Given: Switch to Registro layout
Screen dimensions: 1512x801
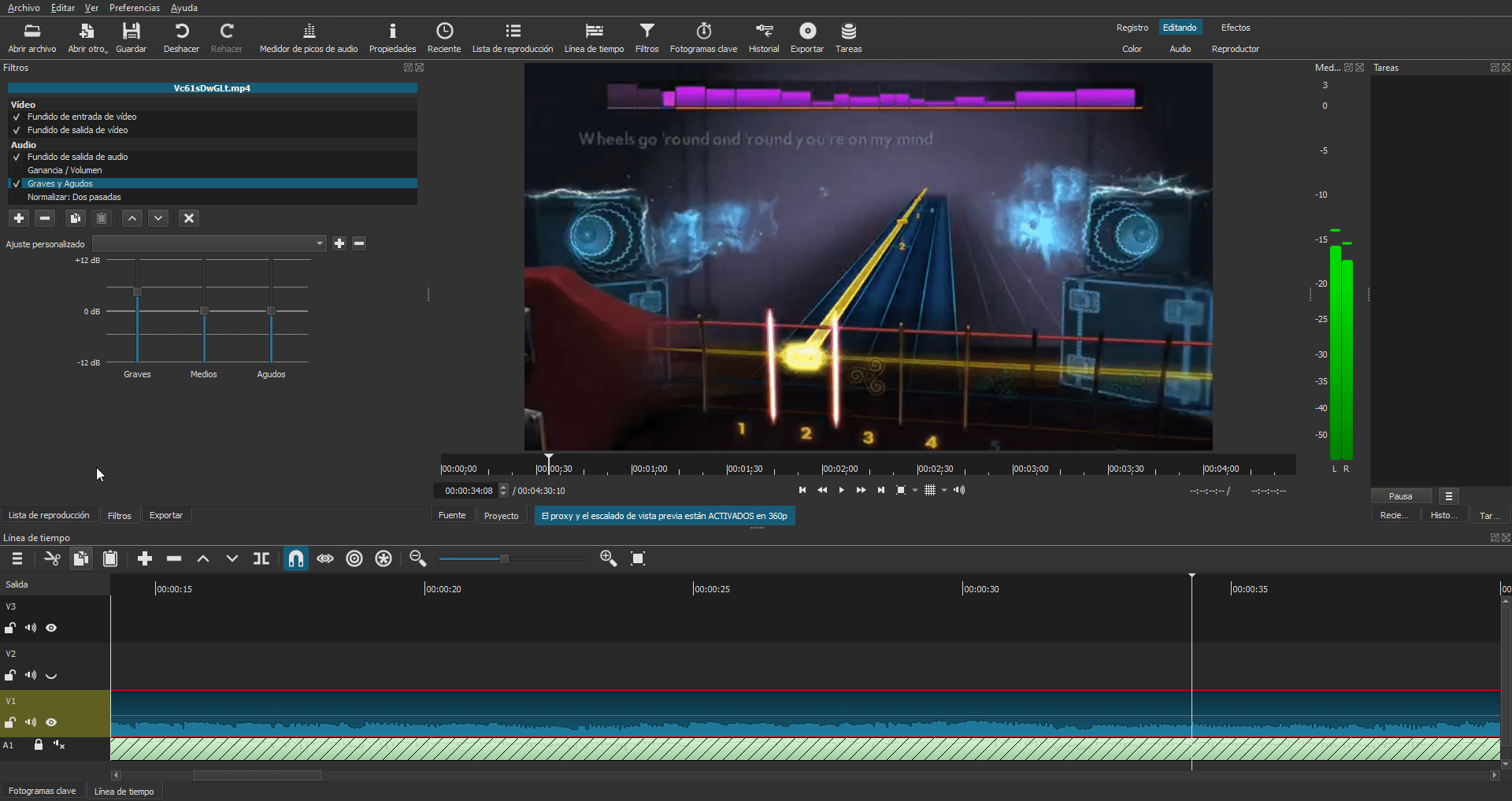Looking at the screenshot, I should (x=1132, y=28).
